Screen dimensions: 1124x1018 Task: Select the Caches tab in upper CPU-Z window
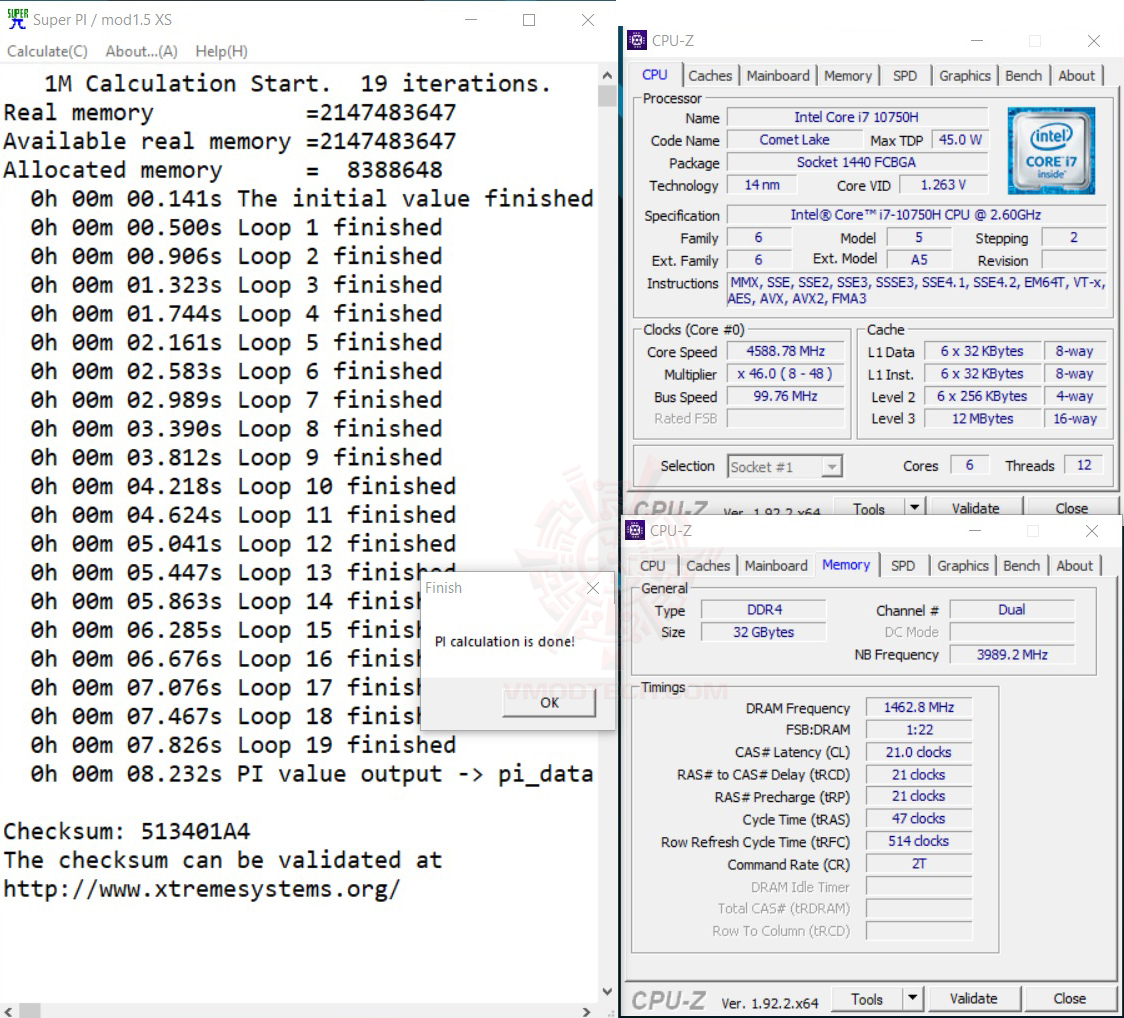point(710,75)
